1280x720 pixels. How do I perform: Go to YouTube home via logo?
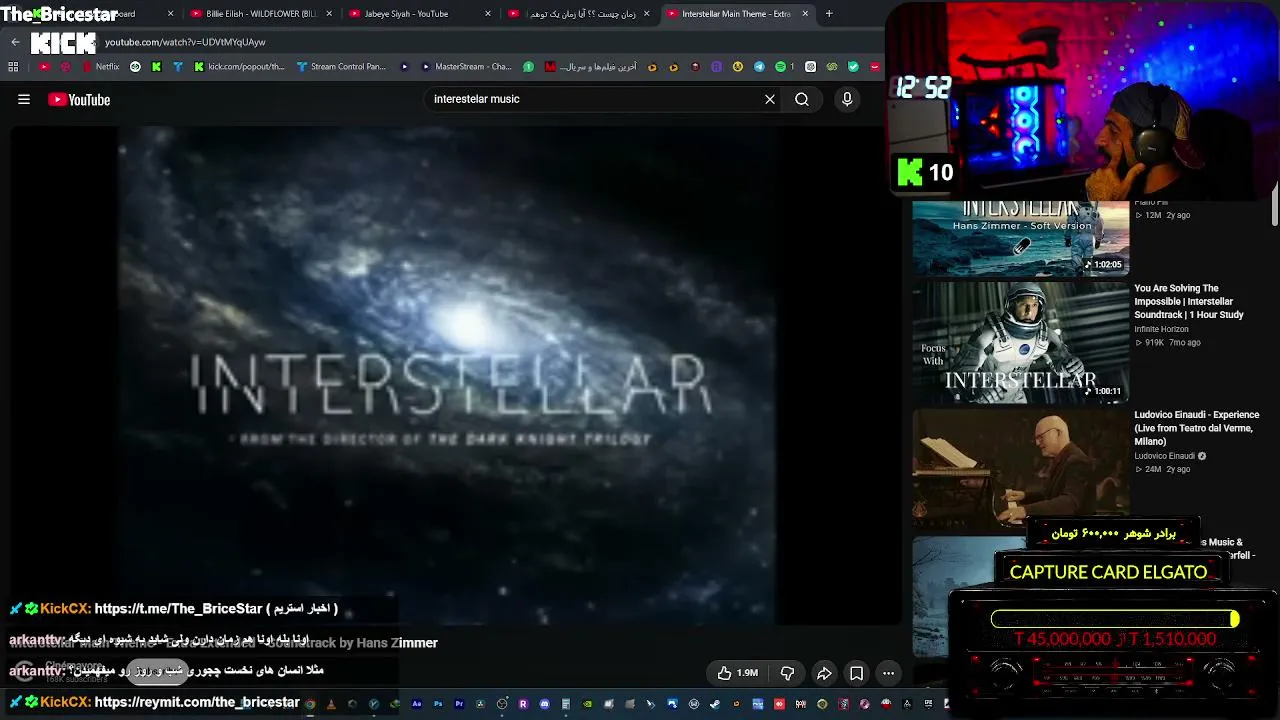coord(79,99)
